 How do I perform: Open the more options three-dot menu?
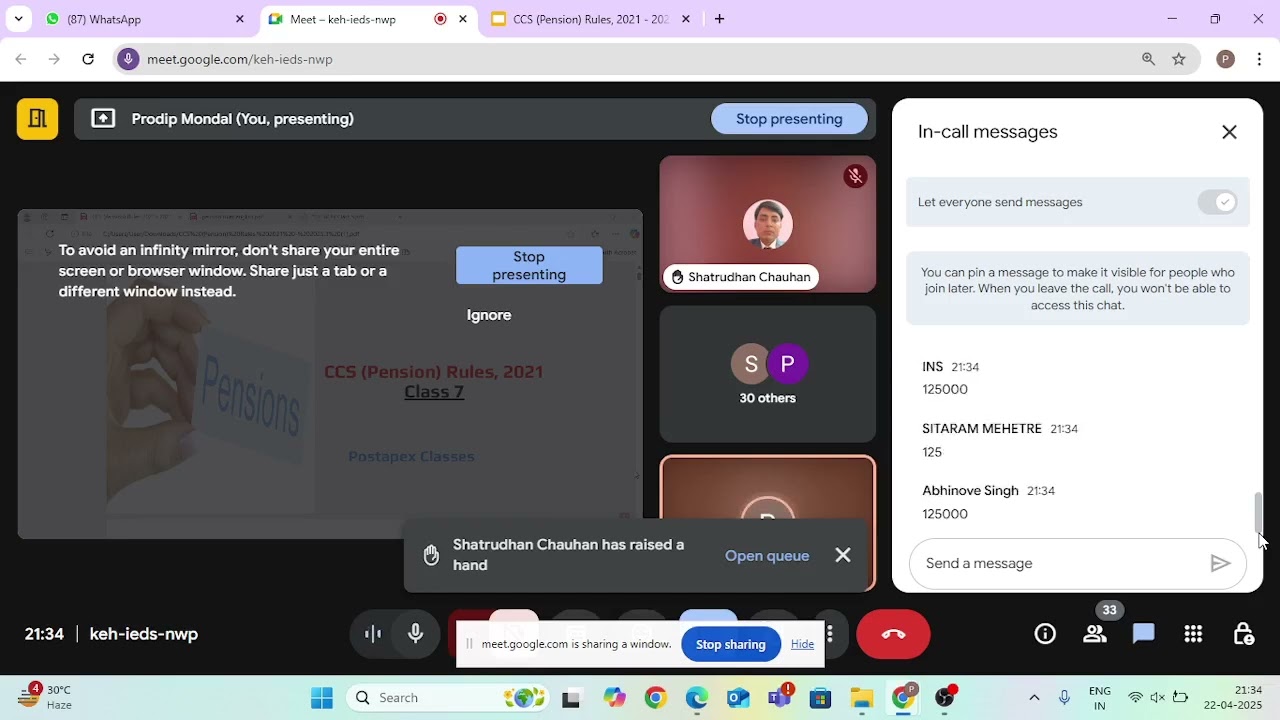pos(829,634)
